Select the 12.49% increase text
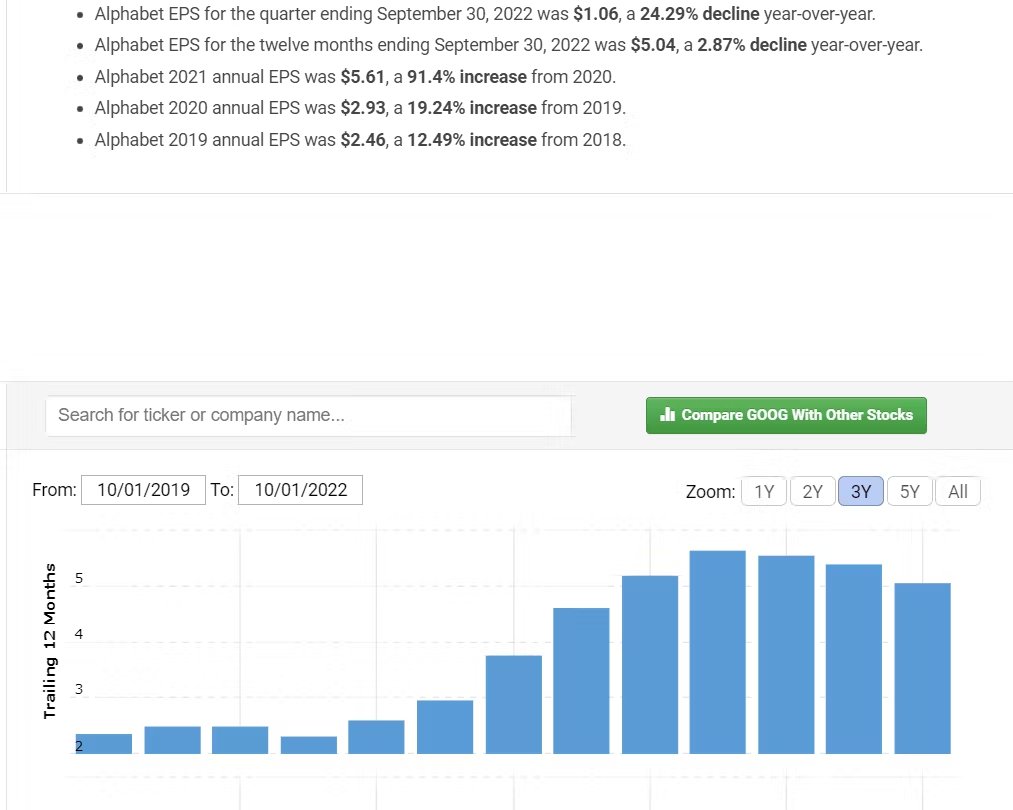Image resolution: width=1013 pixels, height=810 pixels. 472,140
